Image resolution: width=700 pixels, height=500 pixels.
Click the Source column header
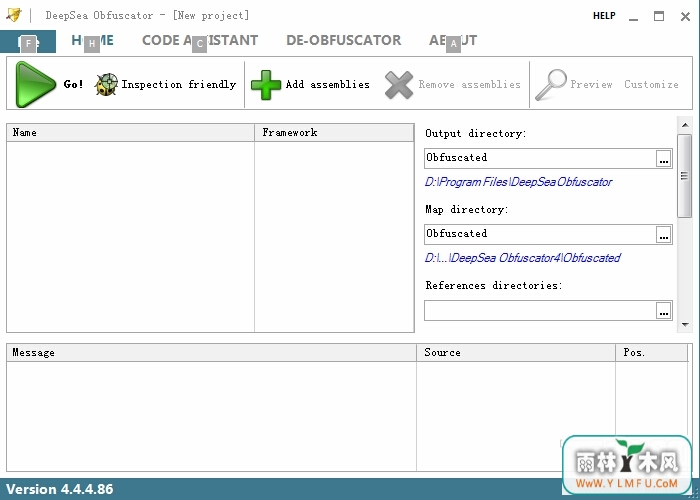tap(516, 353)
